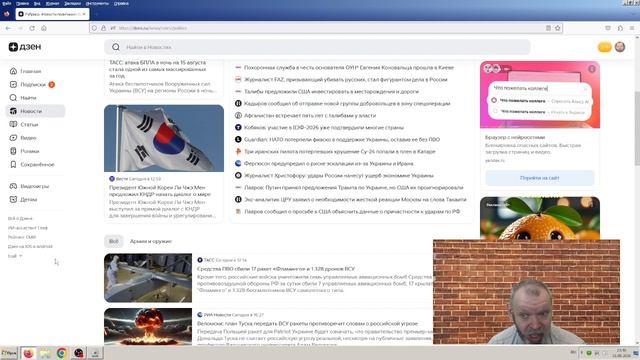Open the browser hamburger menu

(632, 28)
